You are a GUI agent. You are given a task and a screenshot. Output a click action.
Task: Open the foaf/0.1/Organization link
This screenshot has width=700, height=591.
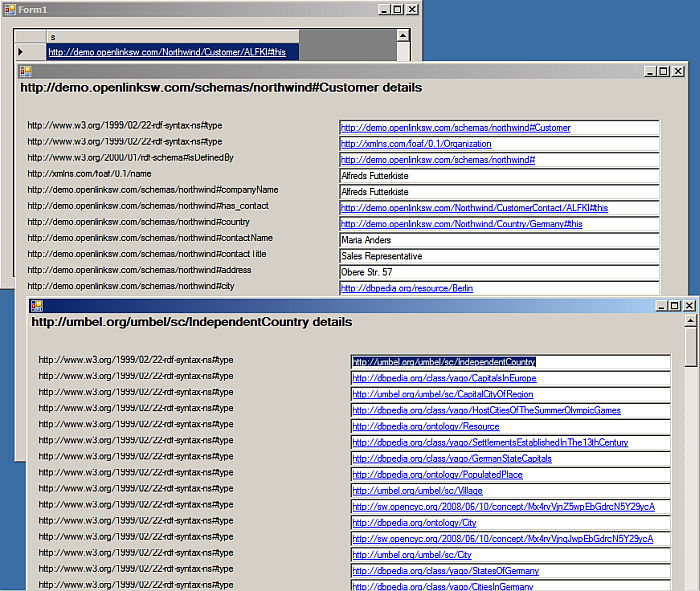pos(416,144)
